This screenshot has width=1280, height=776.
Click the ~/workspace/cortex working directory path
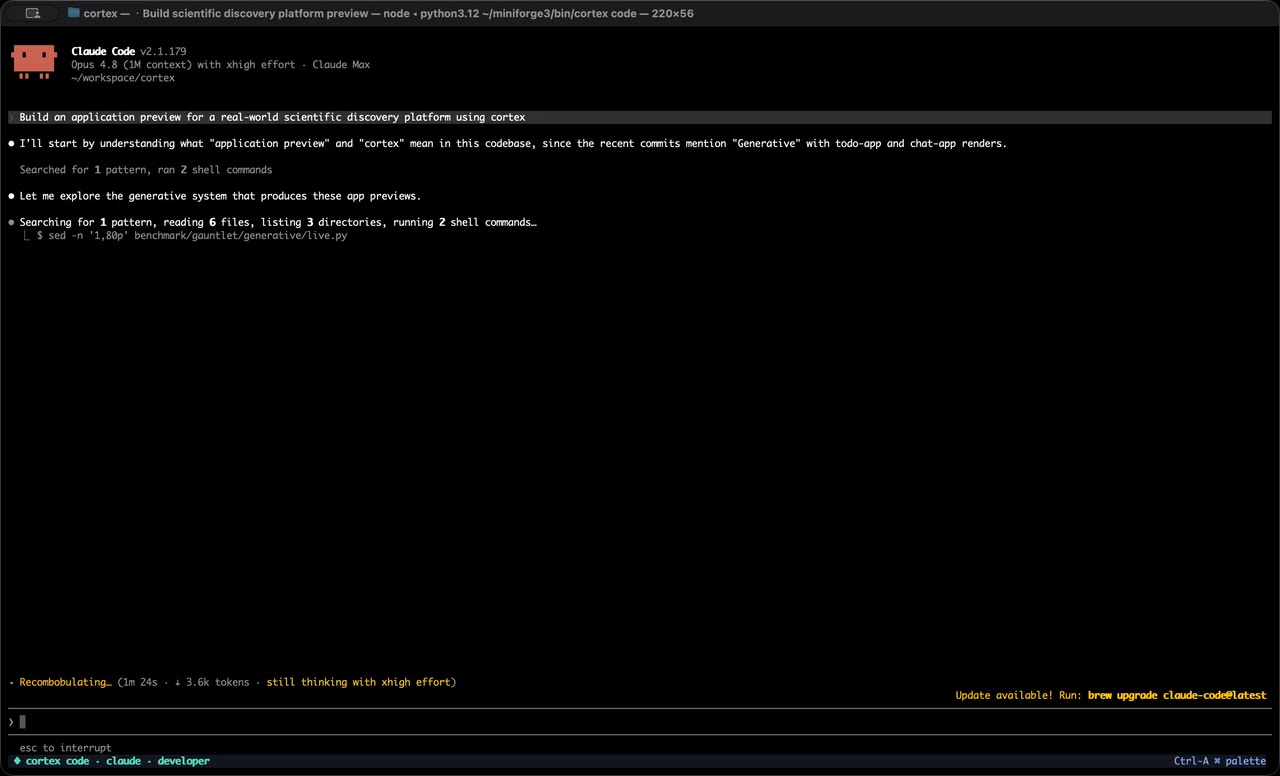(x=123, y=77)
